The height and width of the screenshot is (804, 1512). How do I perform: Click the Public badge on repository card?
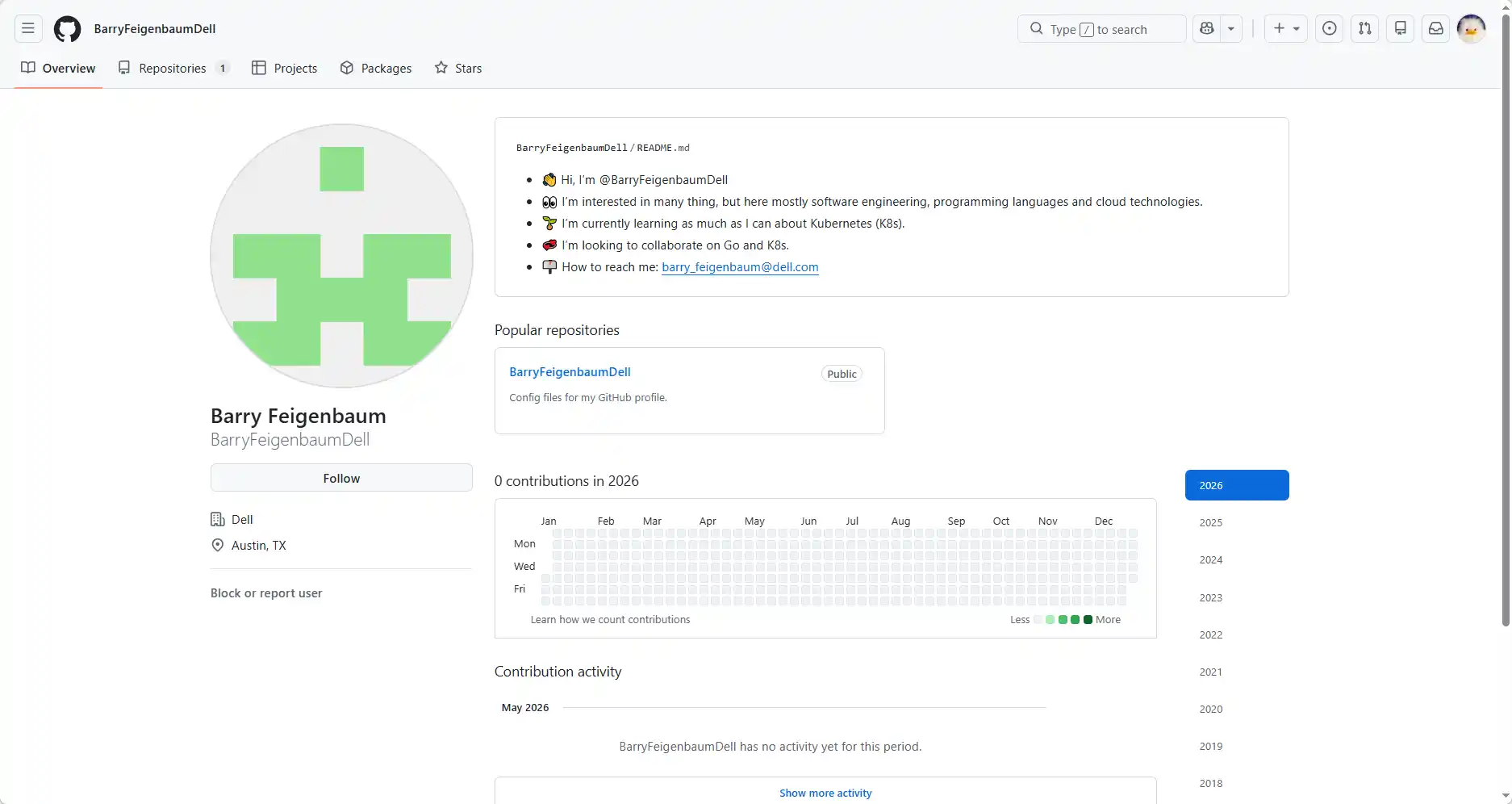pyautogui.click(x=842, y=374)
